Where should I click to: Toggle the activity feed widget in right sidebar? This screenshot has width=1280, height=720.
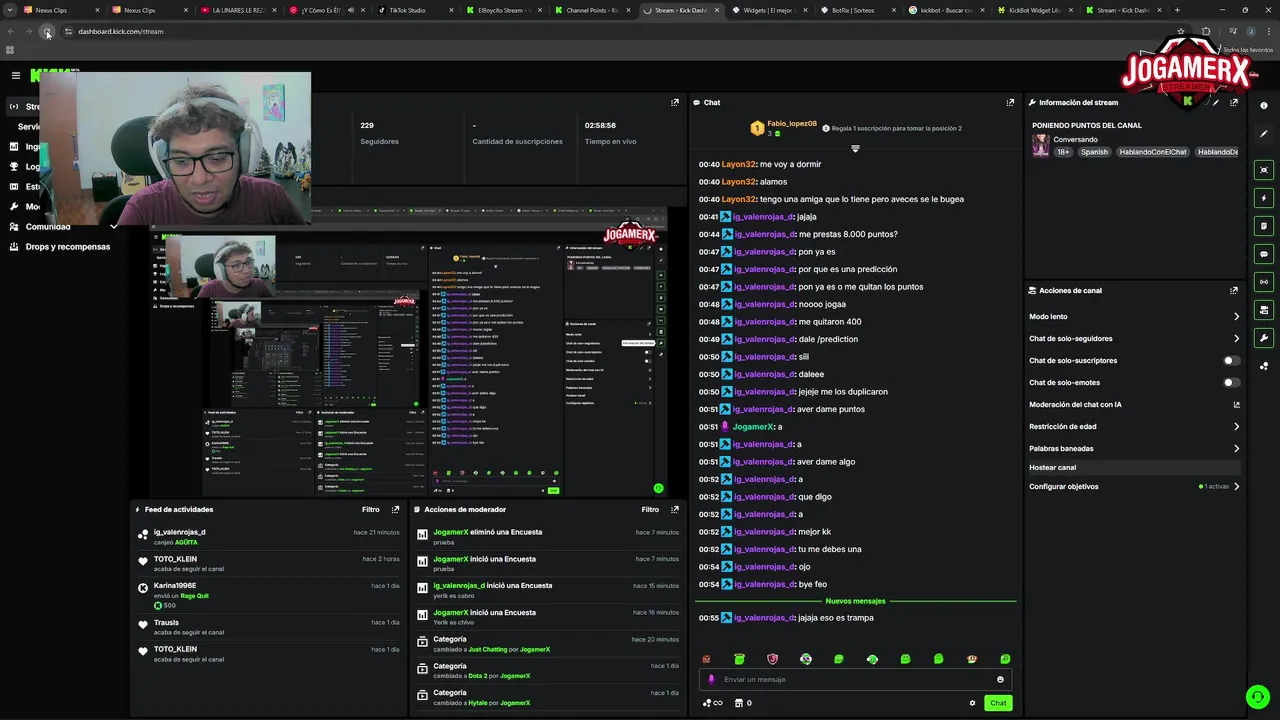click(1264, 310)
